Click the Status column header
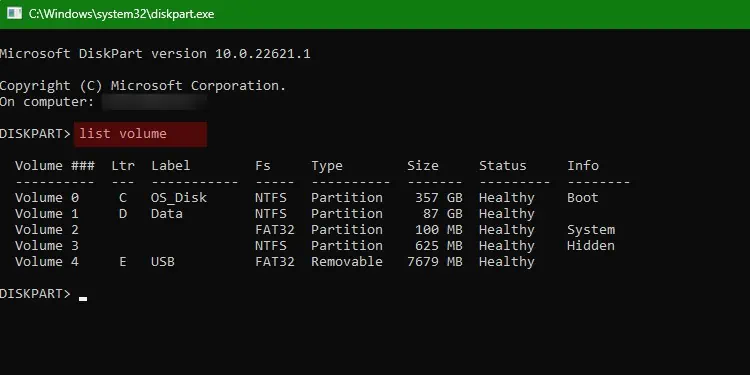750x375 pixels. point(503,165)
